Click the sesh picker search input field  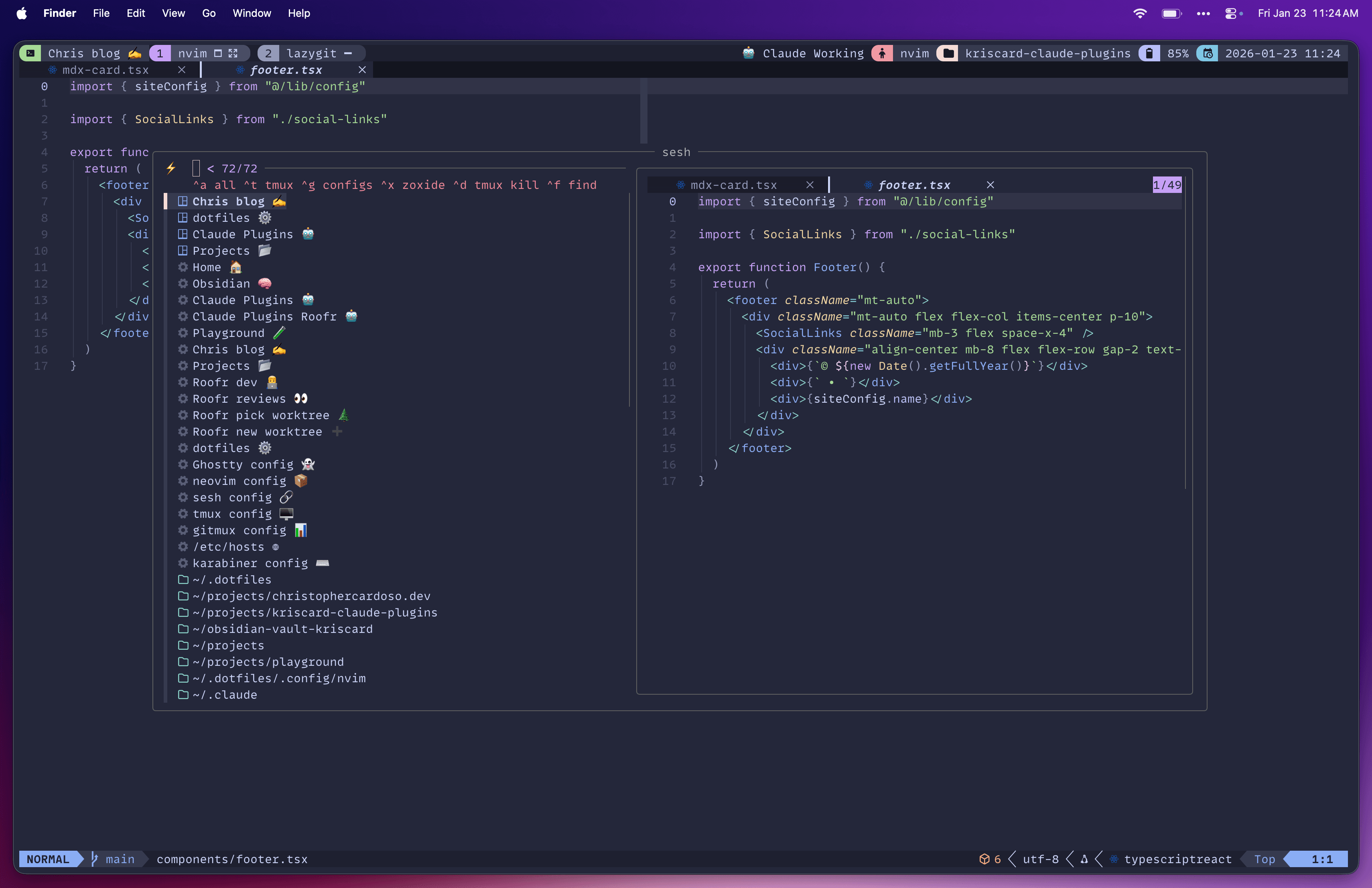pos(196,168)
